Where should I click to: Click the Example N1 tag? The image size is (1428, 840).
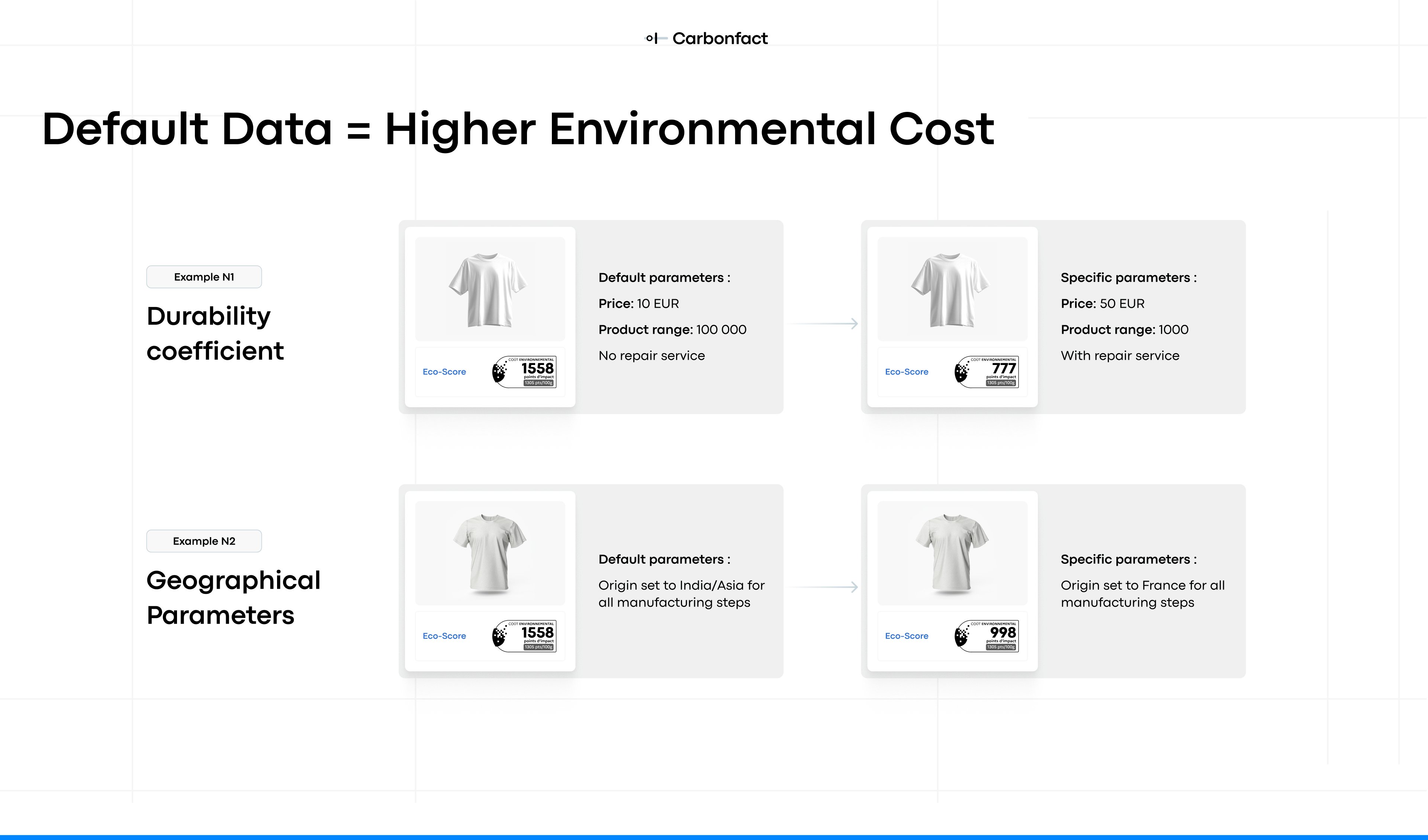point(204,277)
